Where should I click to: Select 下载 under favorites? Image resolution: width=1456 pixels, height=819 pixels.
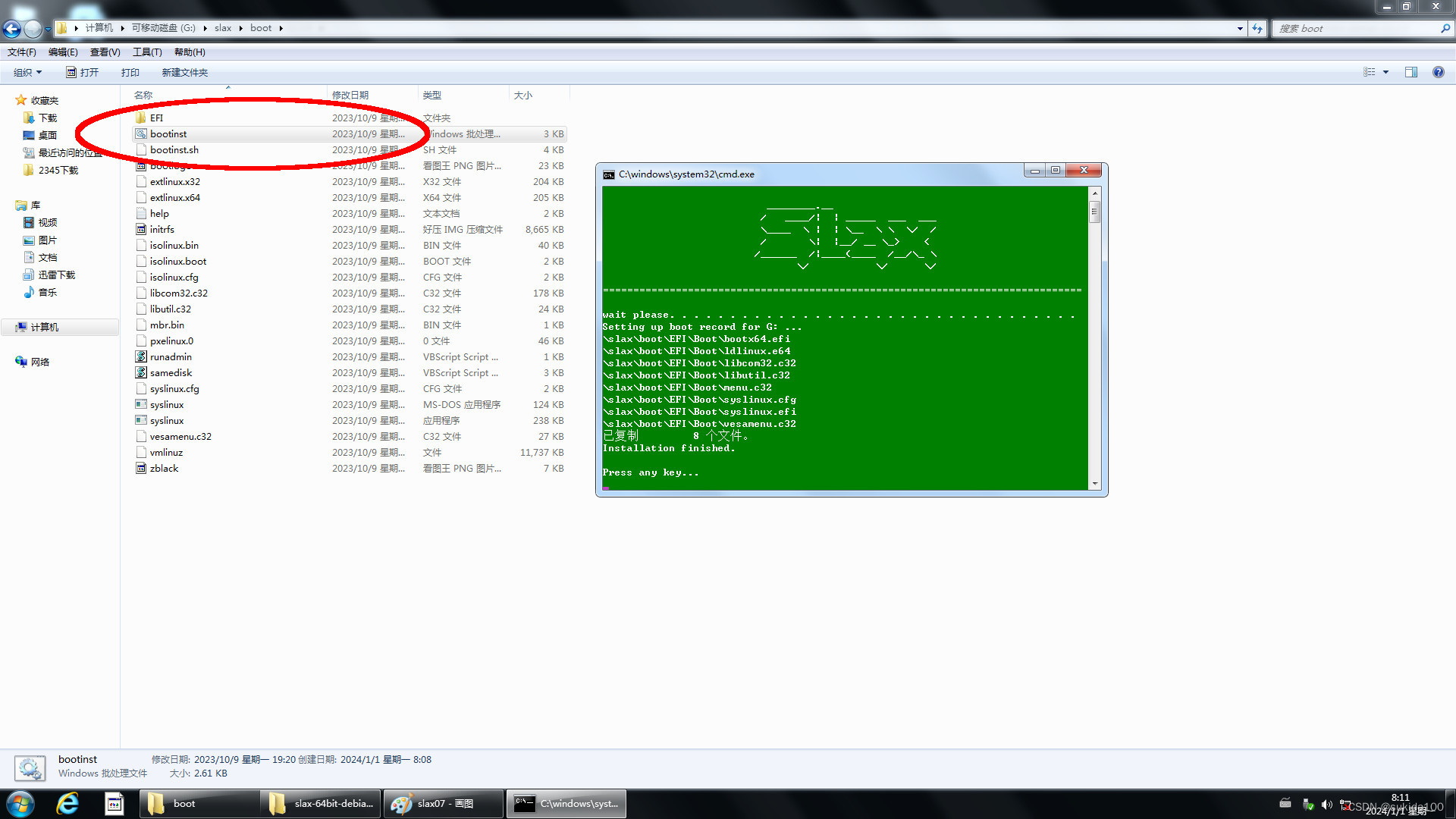48,118
